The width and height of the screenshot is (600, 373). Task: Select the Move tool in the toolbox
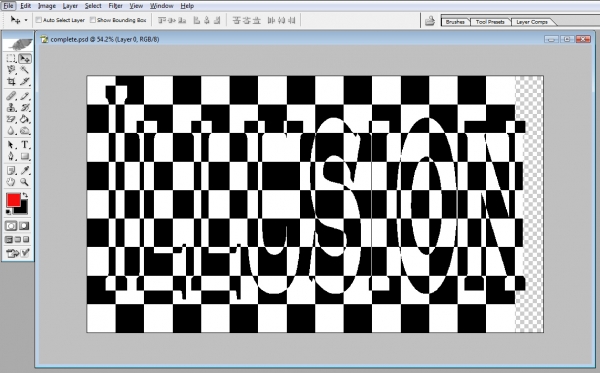[x=24, y=59]
